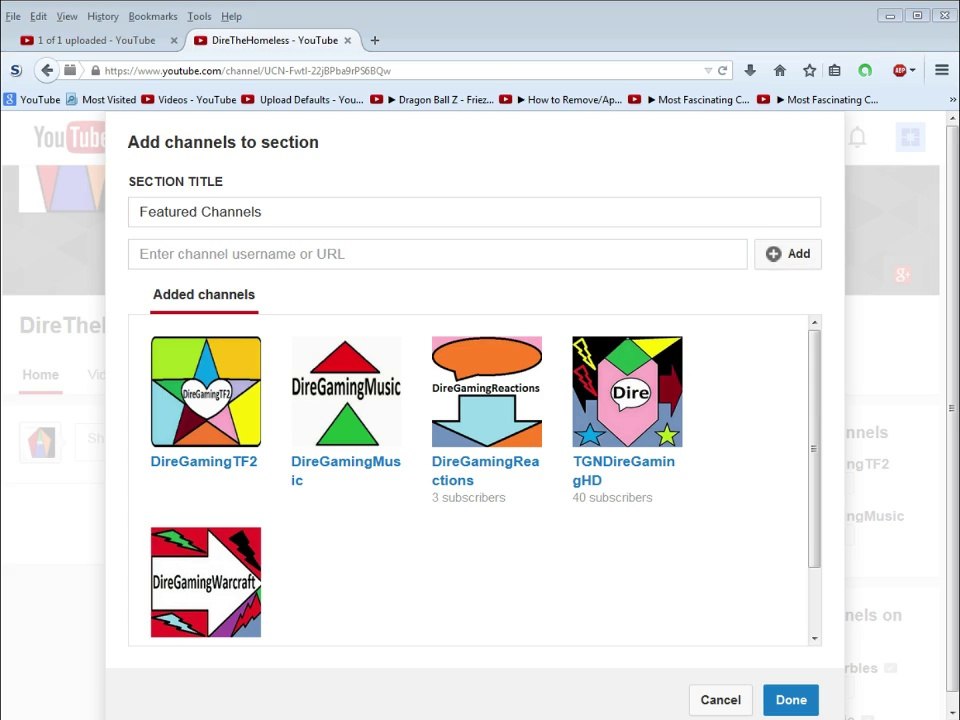This screenshot has height=720, width=960.
Task: Bookmark this page with the star icon
Action: click(x=809, y=70)
